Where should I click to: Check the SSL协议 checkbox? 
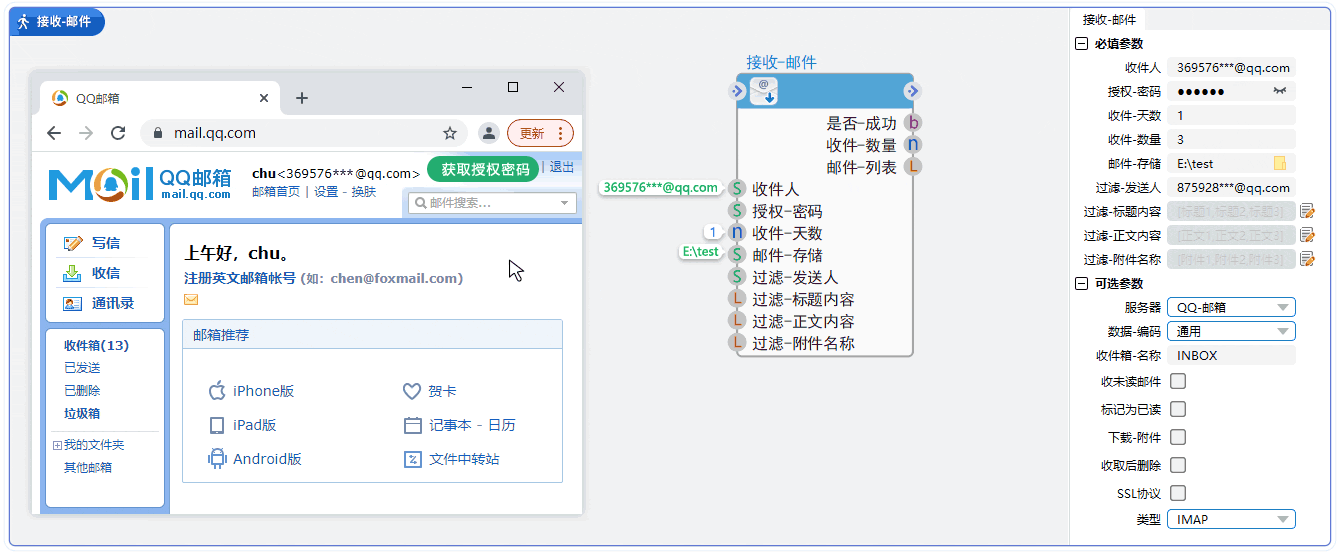click(x=1178, y=493)
